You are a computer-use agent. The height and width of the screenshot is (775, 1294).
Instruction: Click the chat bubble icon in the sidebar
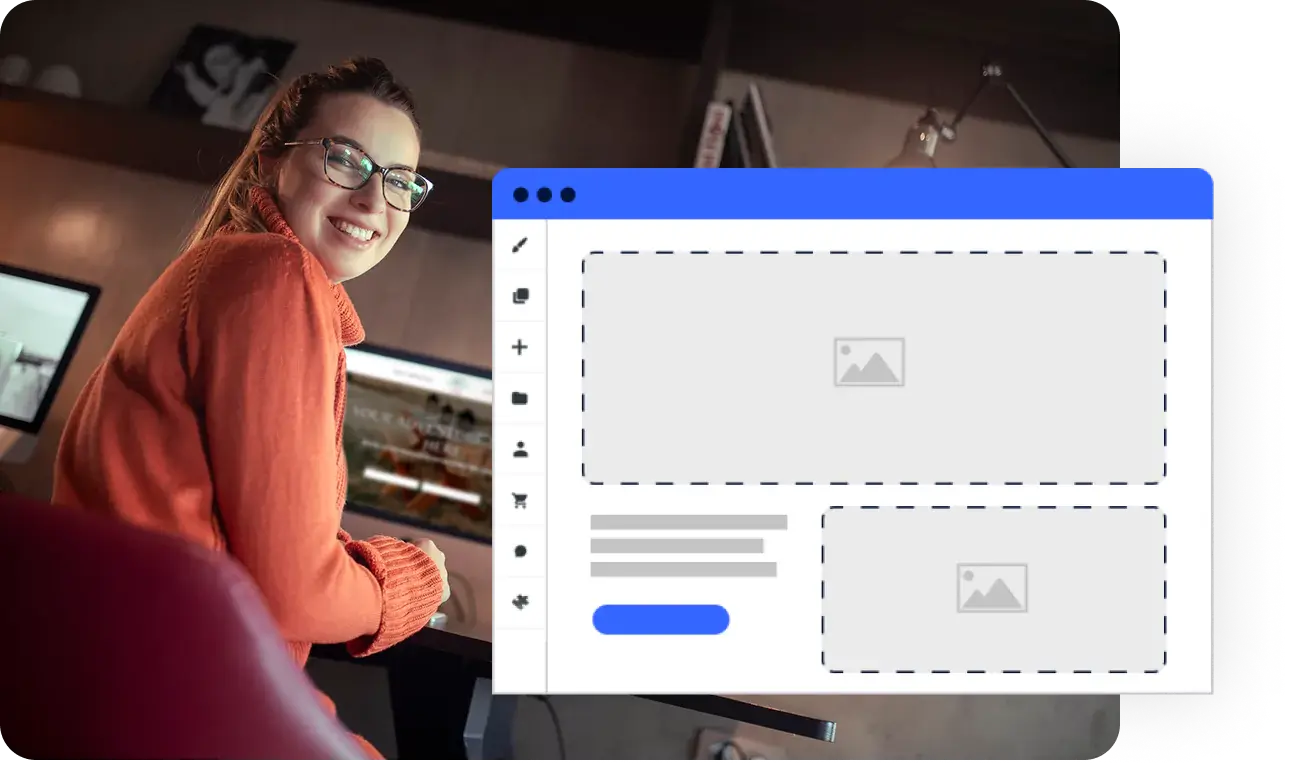(520, 551)
